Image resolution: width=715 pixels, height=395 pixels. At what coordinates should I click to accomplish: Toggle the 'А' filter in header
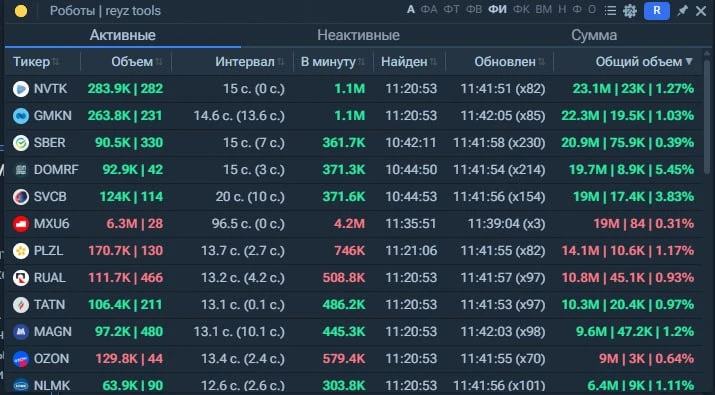pyautogui.click(x=411, y=10)
